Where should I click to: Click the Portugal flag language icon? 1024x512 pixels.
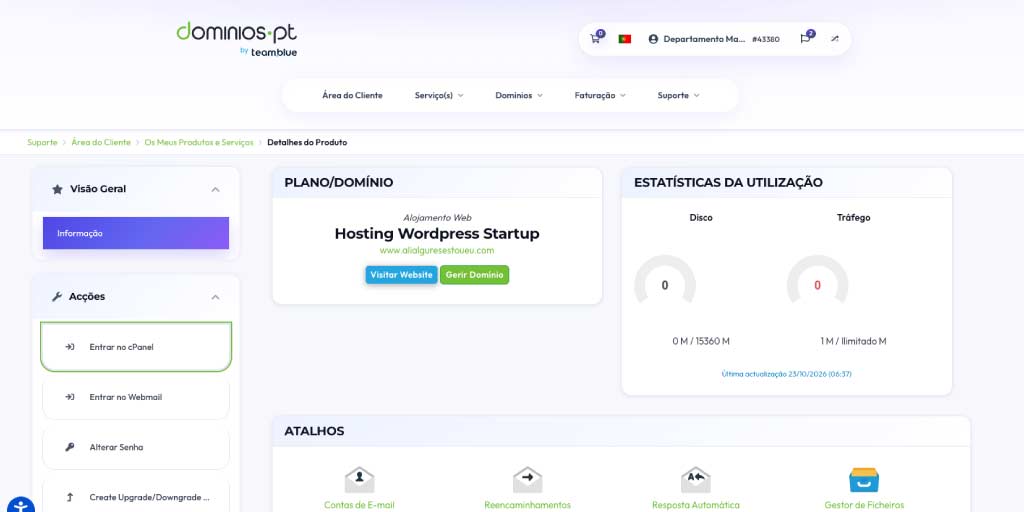pyautogui.click(x=624, y=39)
